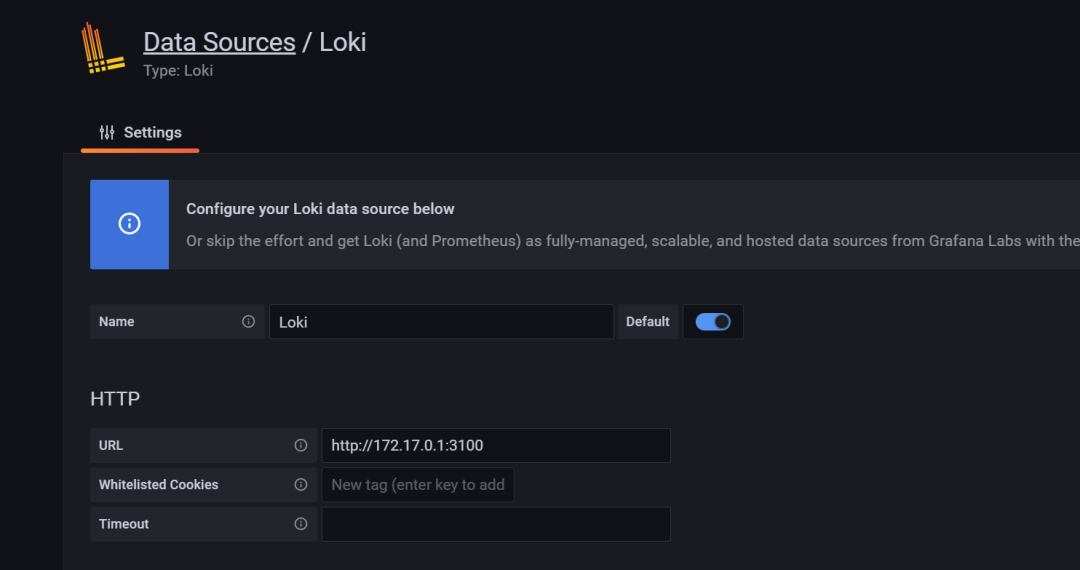This screenshot has height=570, width=1080.
Task: Click the Whitelisted Cookies info icon
Action: (301, 485)
